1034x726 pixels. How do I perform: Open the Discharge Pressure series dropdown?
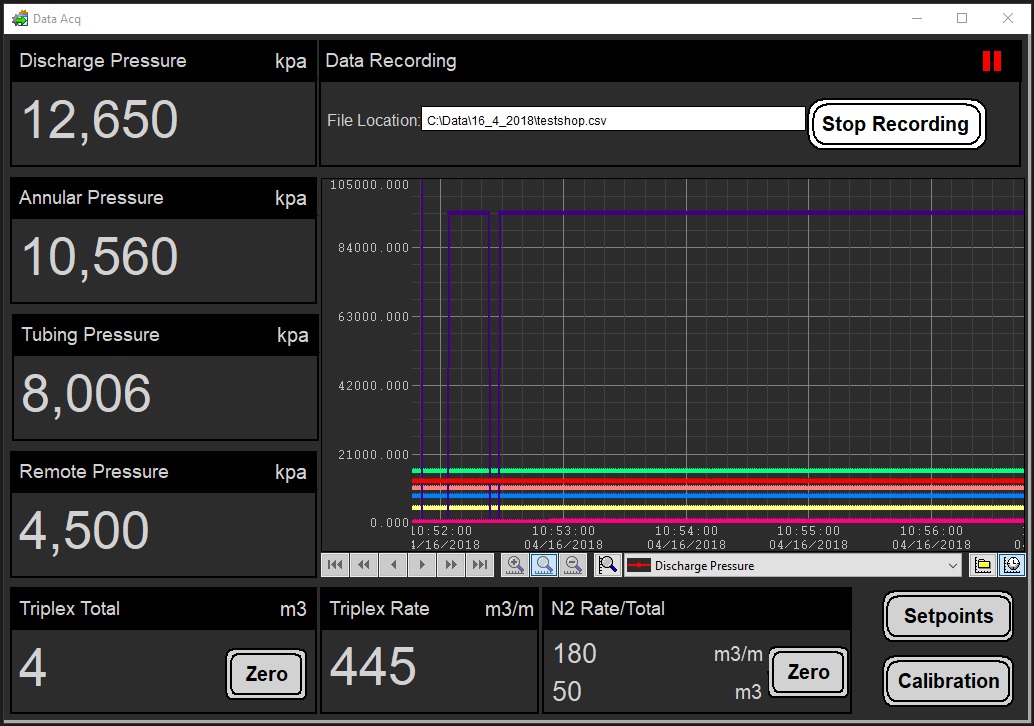(x=792, y=566)
